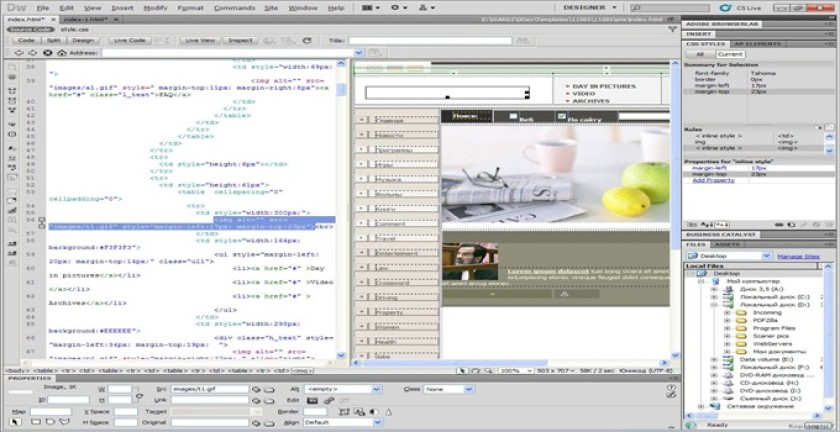The width and height of the screenshot is (840, 432).
Task: Switch to the Assets tab
Action: coord(727,244)
